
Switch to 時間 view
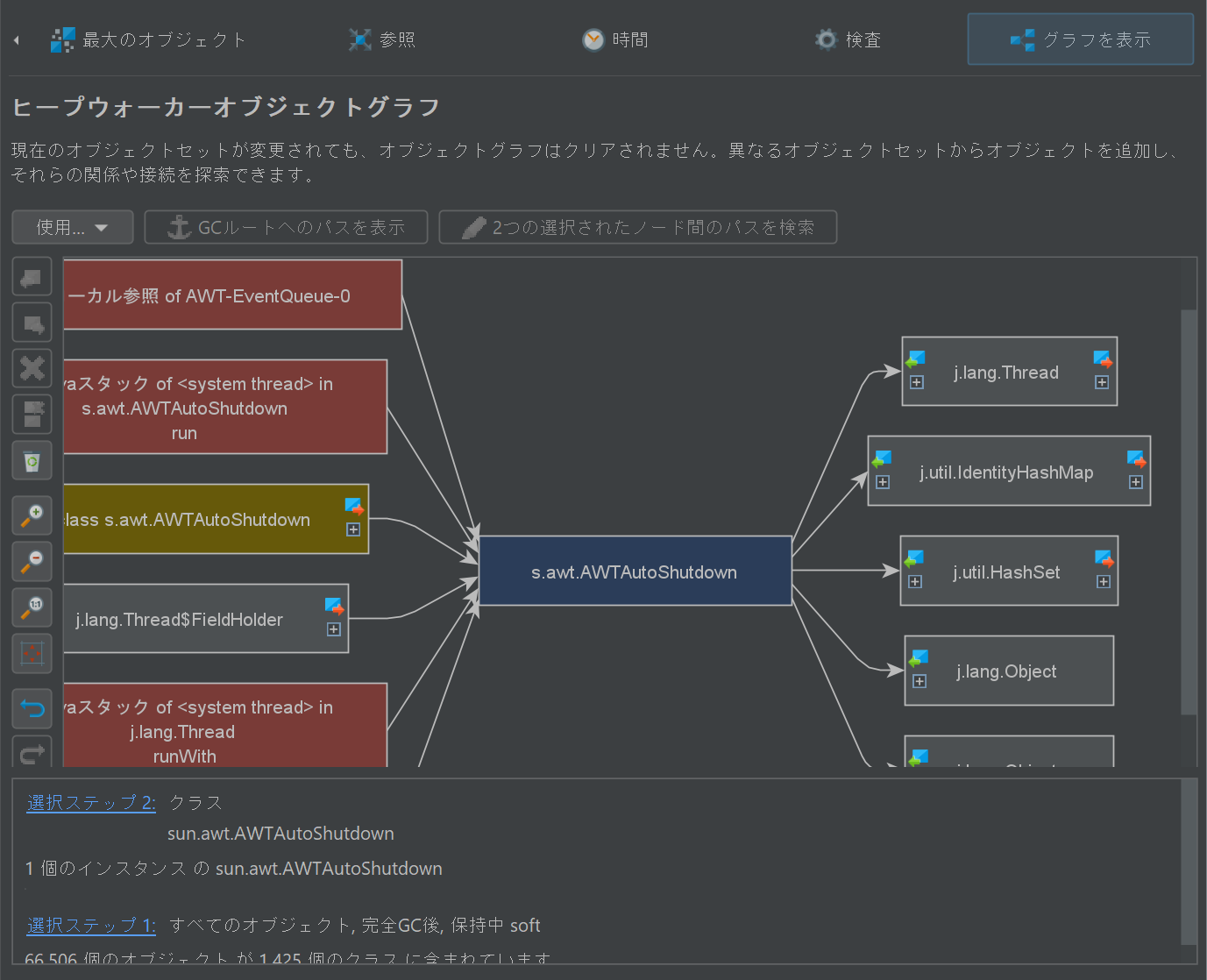[x=615, y=39]
